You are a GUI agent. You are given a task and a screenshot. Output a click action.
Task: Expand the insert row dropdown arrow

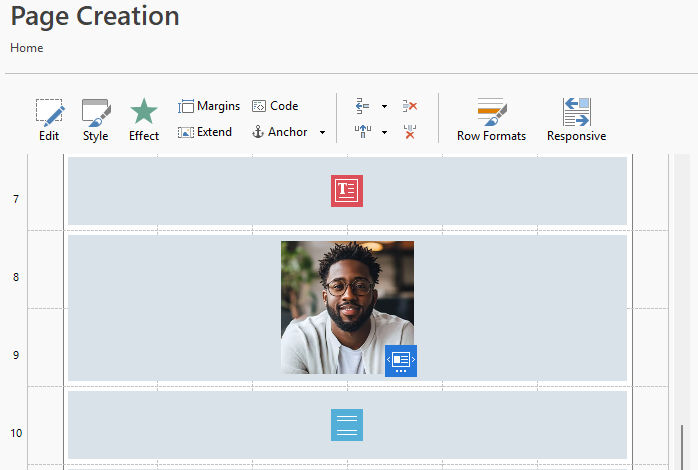[384, 107]
